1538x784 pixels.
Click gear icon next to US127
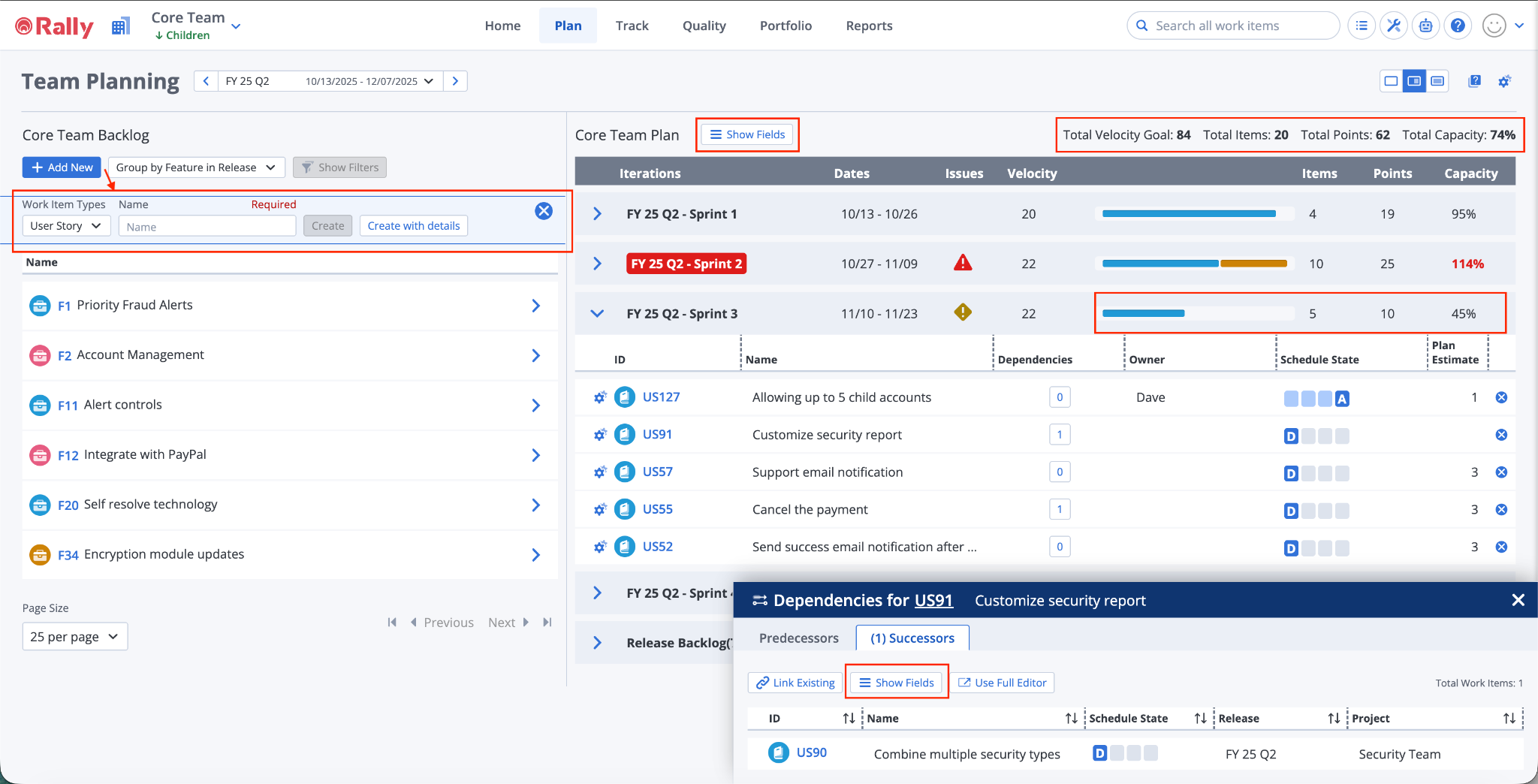tap(599, 397)
